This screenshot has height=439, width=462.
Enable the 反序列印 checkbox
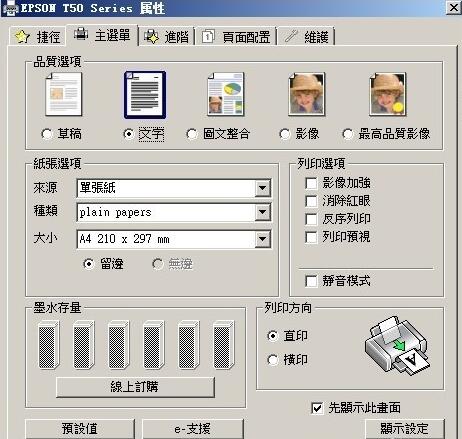pos(311,219)
